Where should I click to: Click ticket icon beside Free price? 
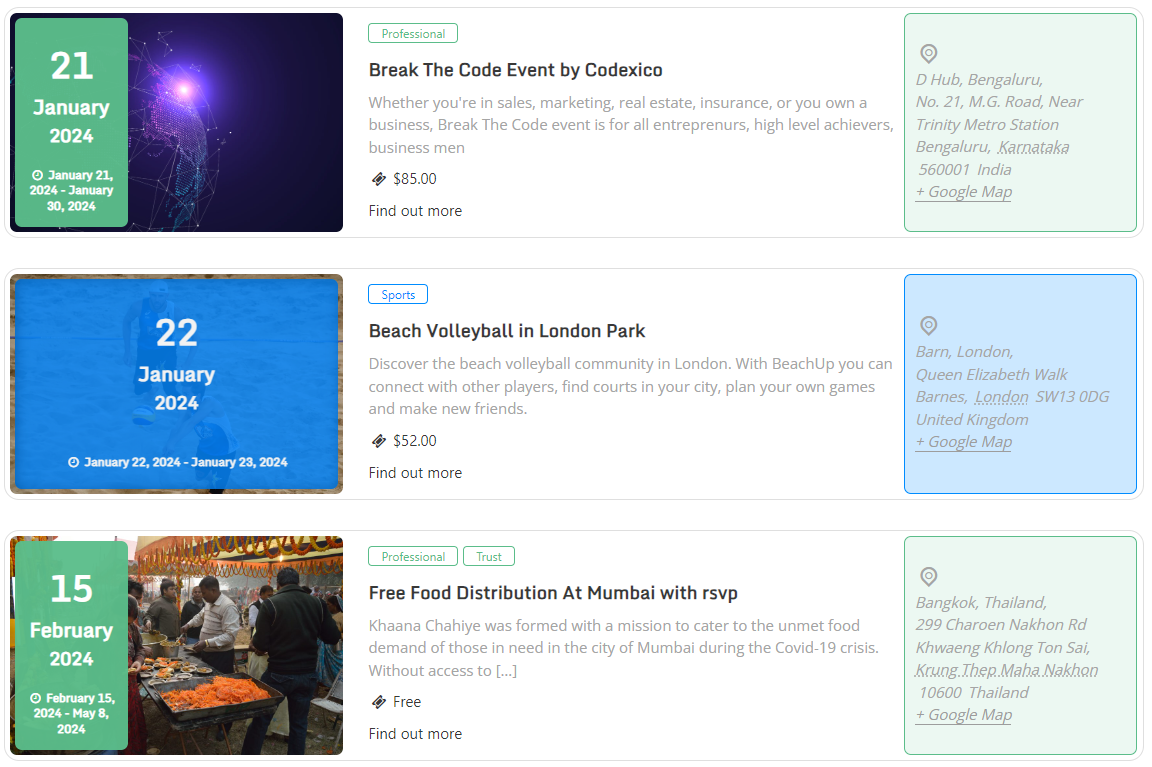click(x=379, y=702)
